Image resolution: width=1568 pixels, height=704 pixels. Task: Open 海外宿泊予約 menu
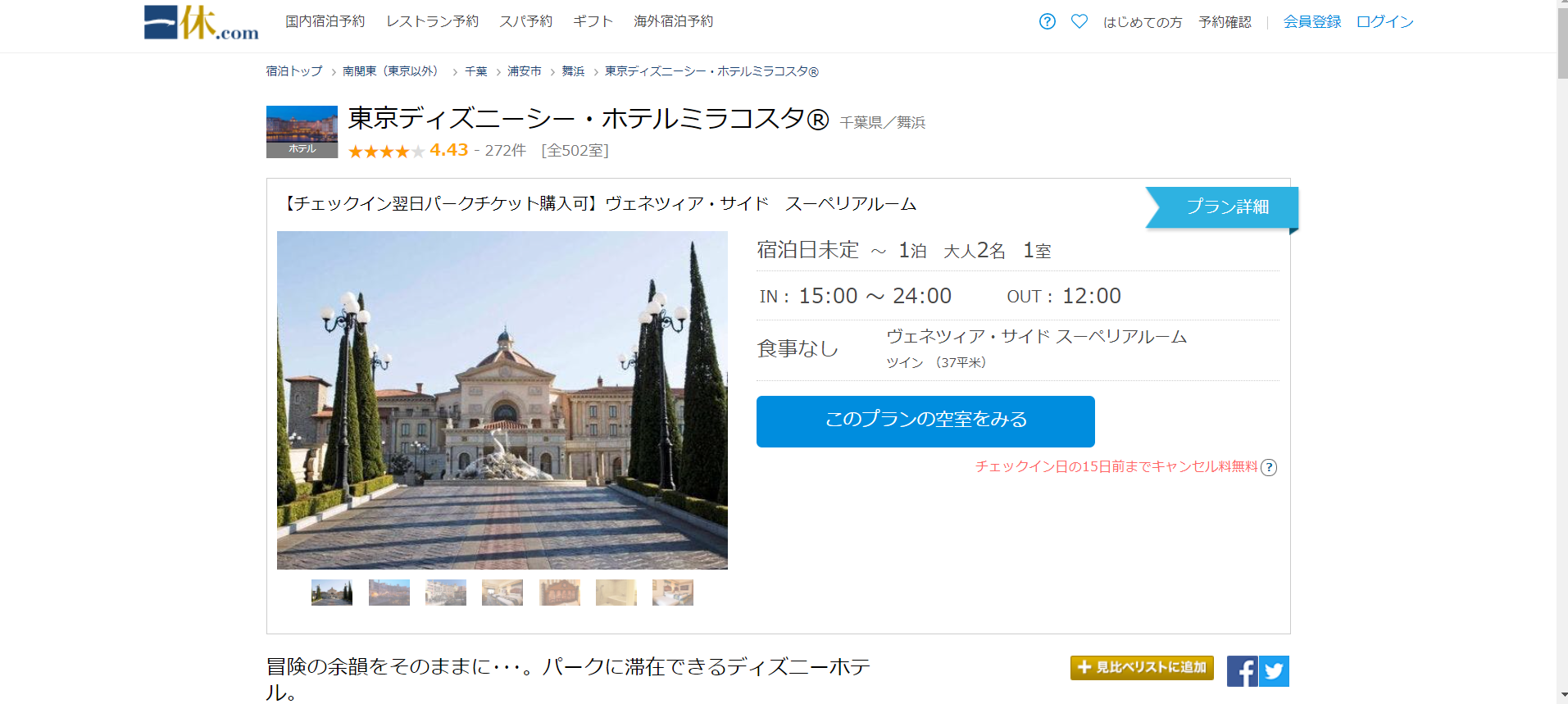click(674, 21)
